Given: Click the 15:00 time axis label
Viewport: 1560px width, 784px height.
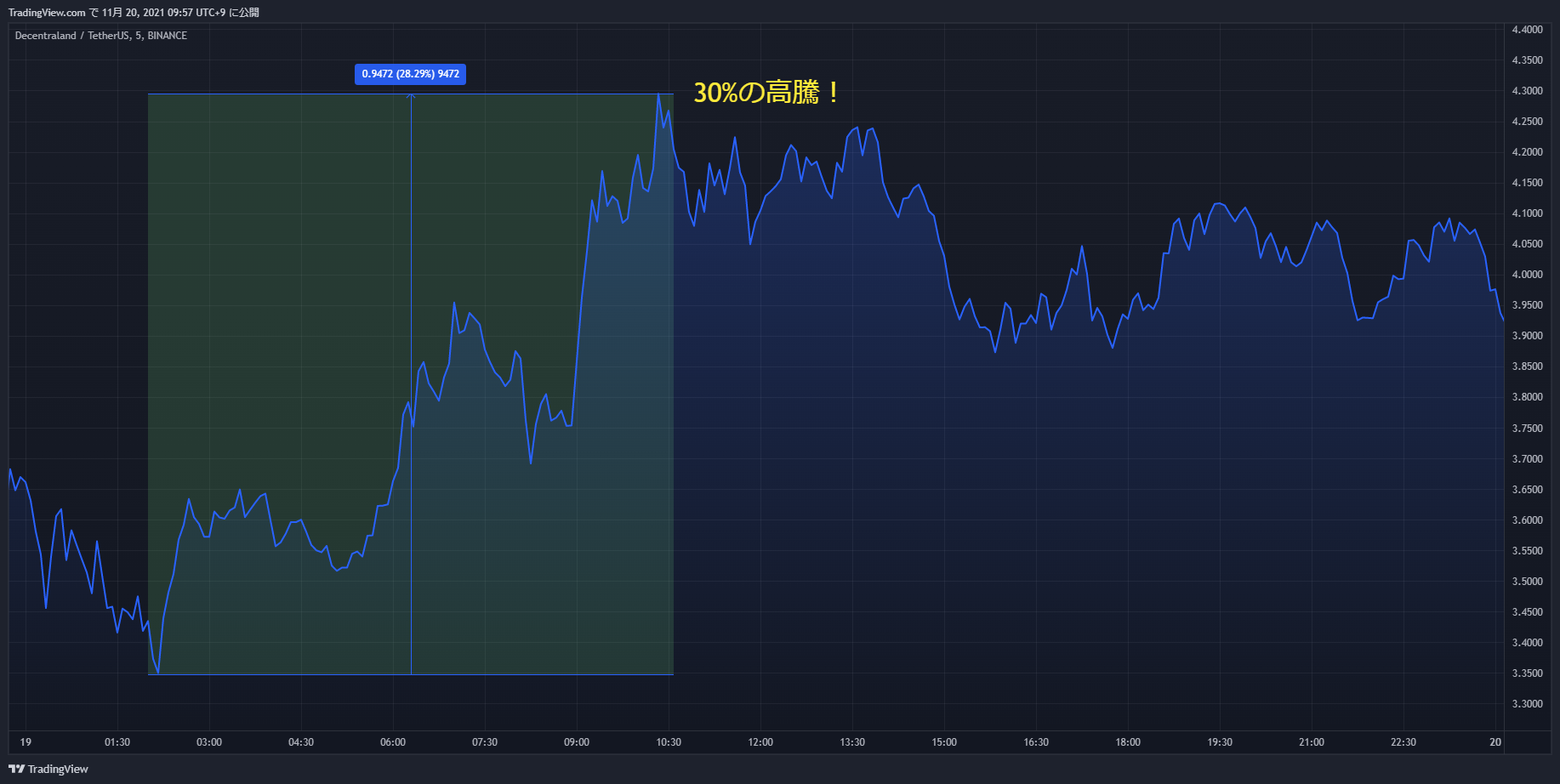Looking at the screenshot, I should tap(944, 742).
